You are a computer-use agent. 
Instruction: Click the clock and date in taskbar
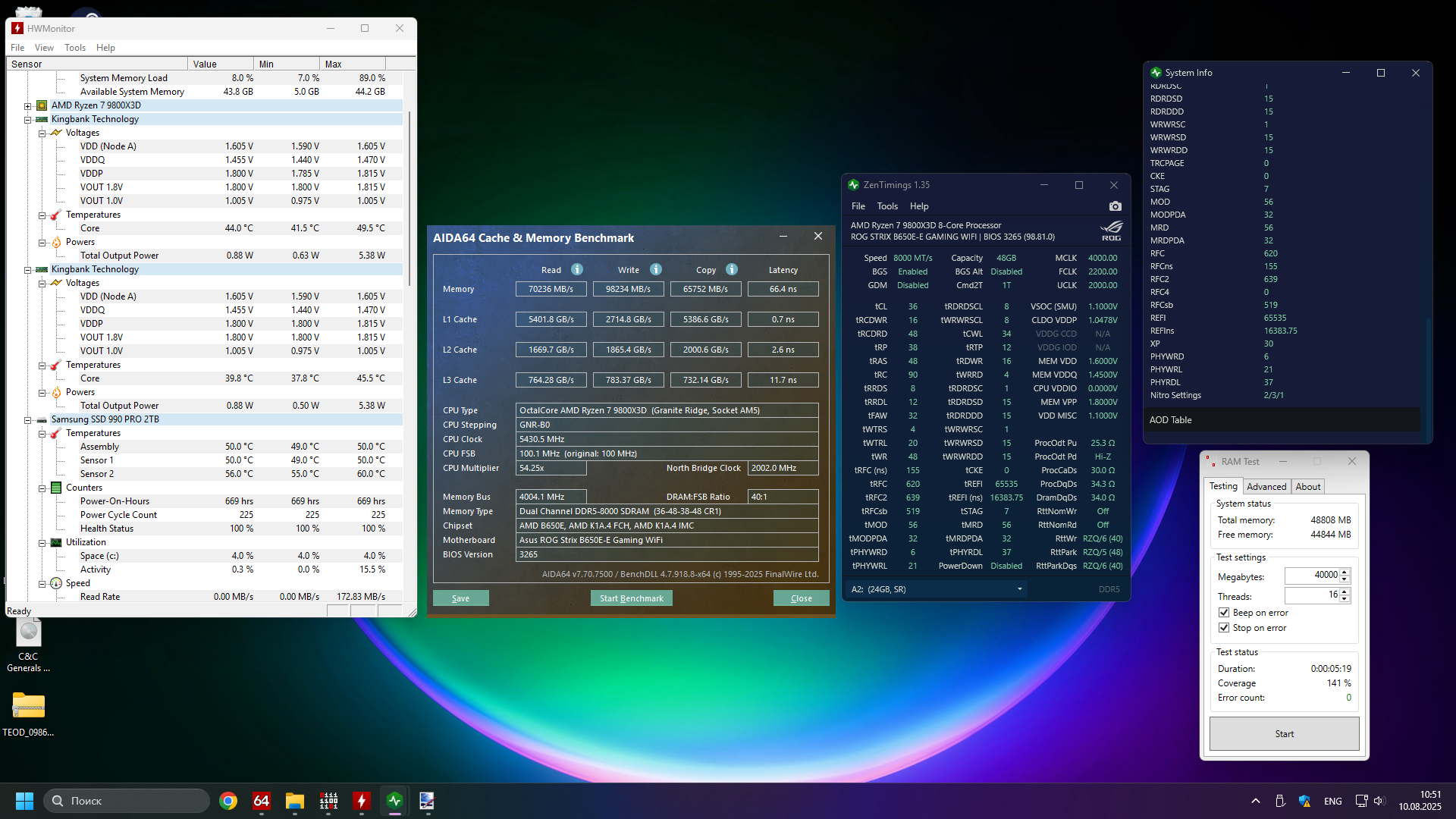click(x=1420, y=801)
